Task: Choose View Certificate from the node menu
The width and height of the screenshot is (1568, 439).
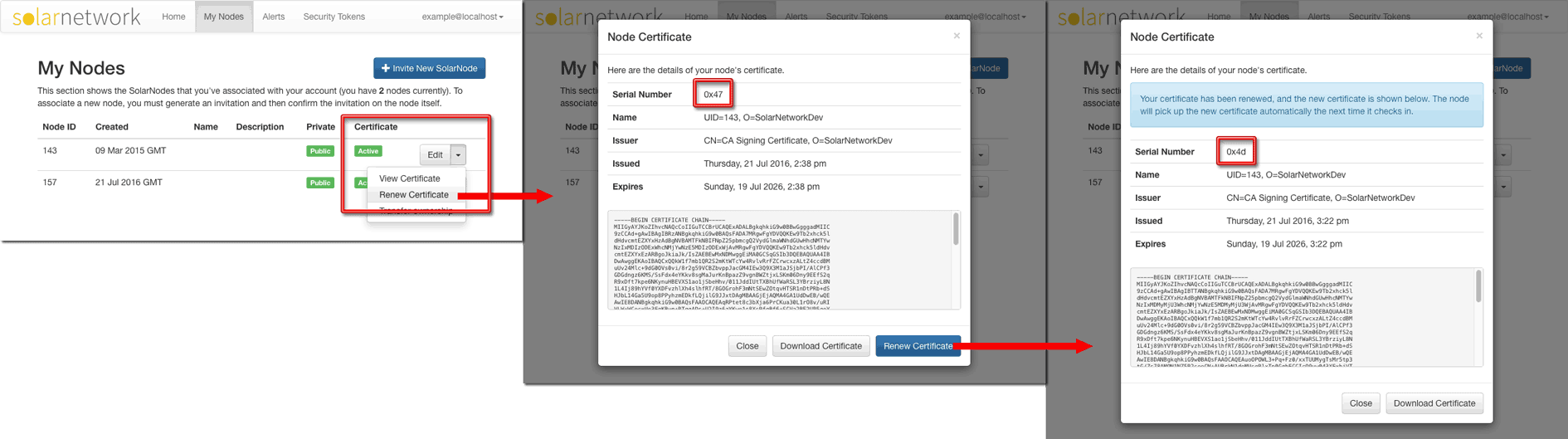Action: click(x=410, y=178)
